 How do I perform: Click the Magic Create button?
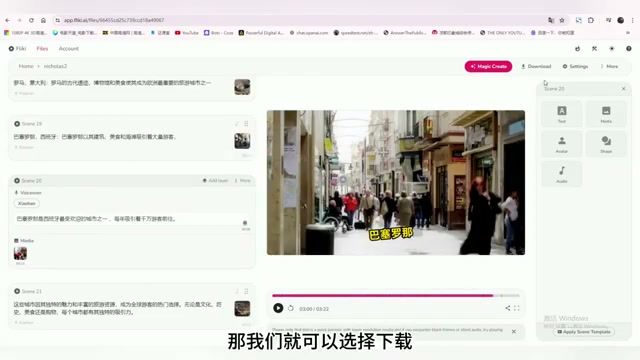point(488,66)
